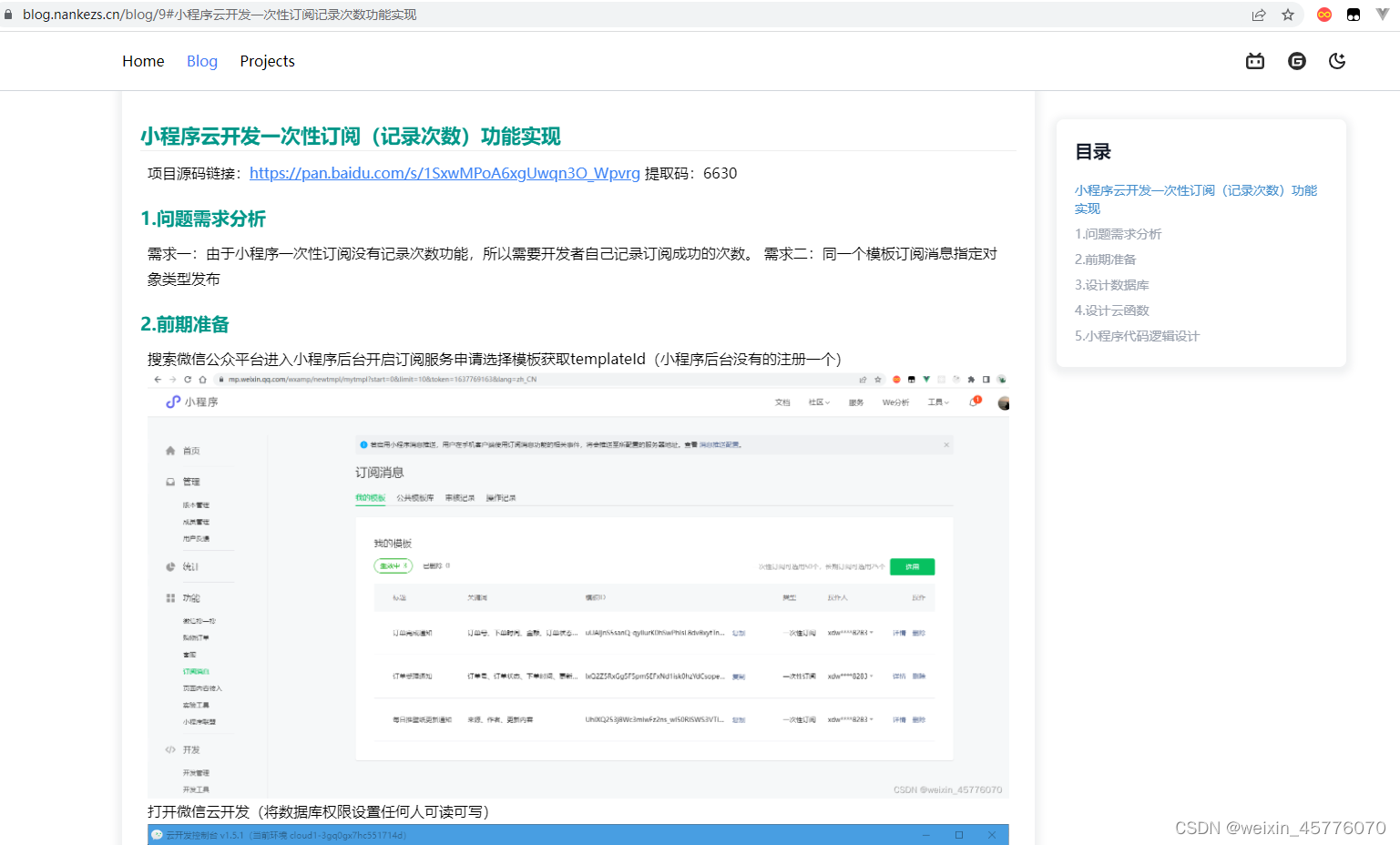
Task: Bookmark the page with the star icon
Action: (x=1286, y=14)
